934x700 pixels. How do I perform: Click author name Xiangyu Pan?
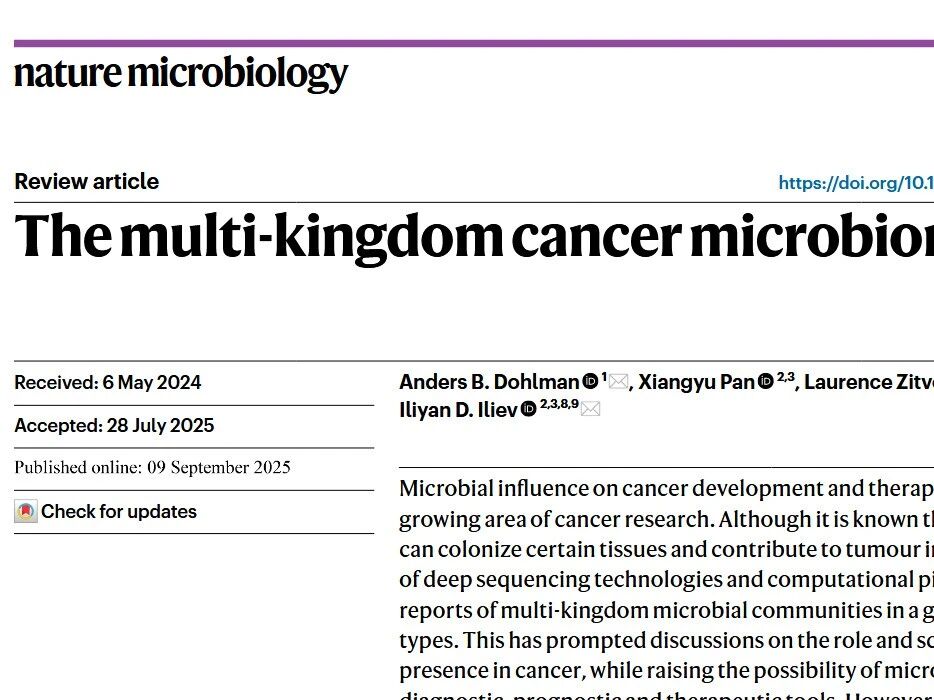696,382
